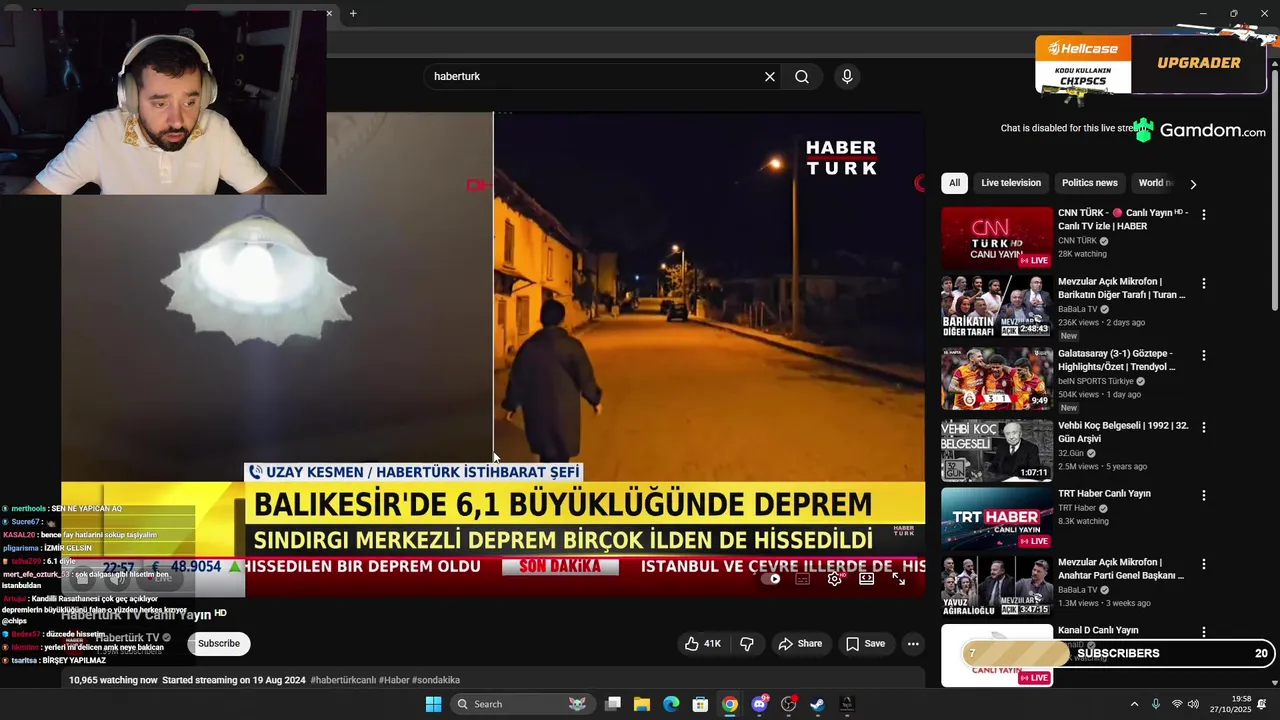
Task: Open File Explorer from taskbar
Action: tap(642, 704)
